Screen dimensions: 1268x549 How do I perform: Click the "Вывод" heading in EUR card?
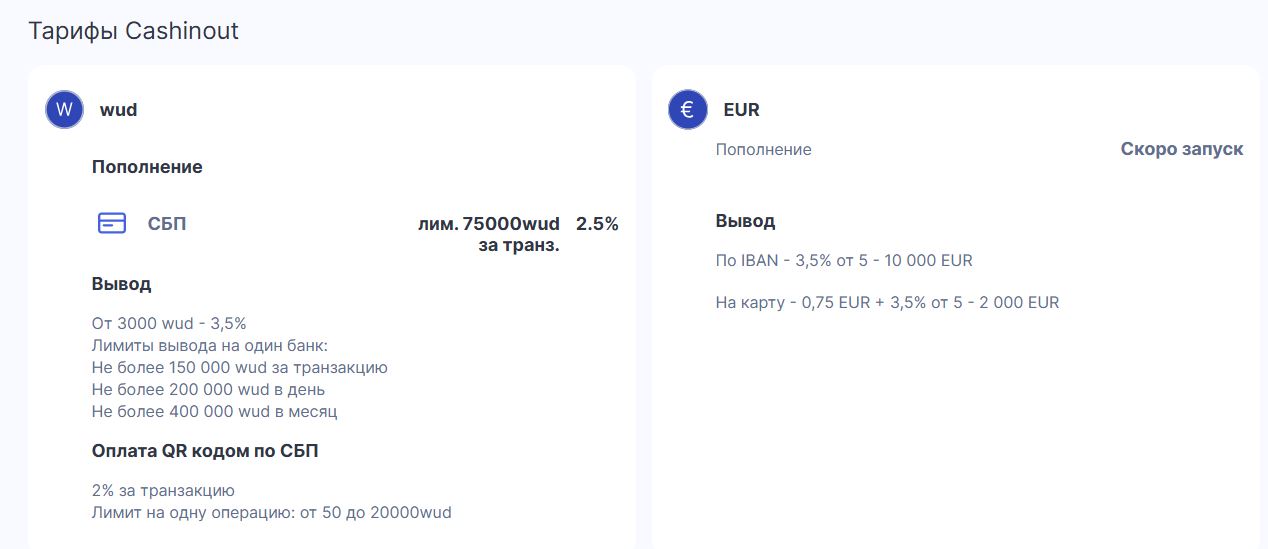(x=745, y=221)
